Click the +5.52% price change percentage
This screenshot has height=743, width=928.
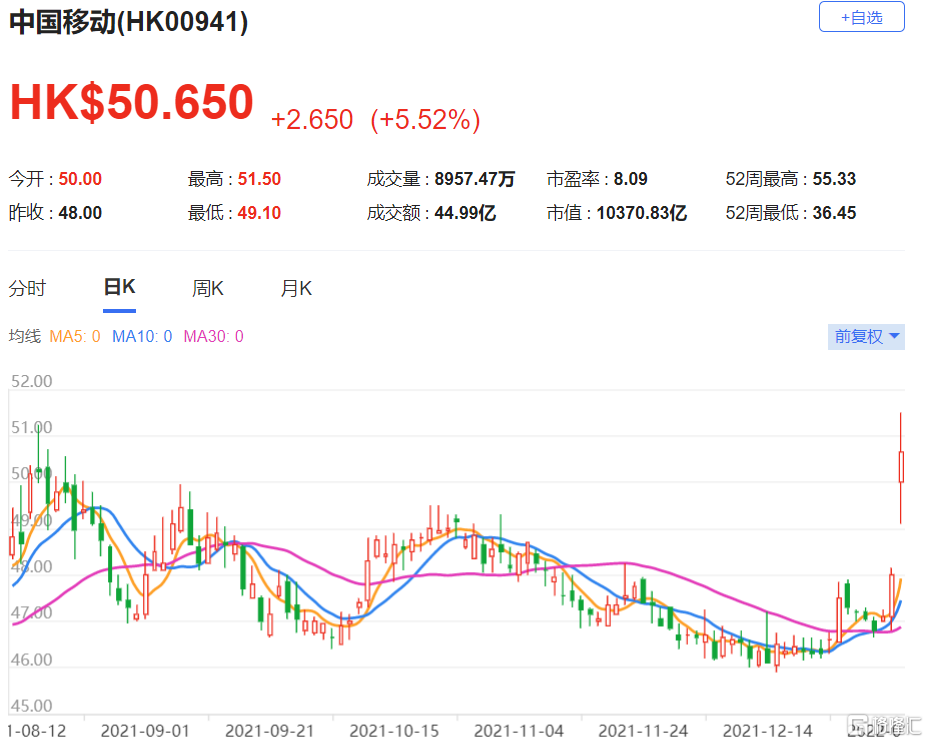[x=425, y=121]
